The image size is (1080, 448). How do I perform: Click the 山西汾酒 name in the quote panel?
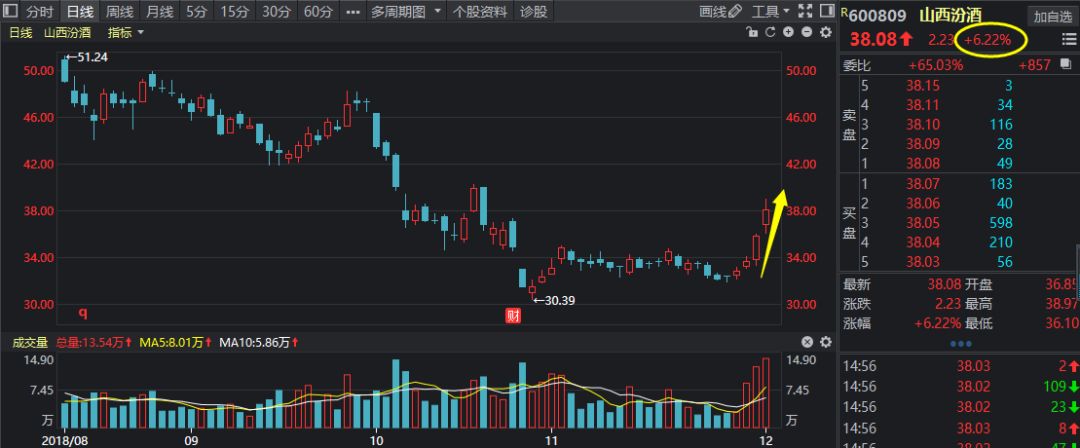pyautogui.click(x=950, y=16)
